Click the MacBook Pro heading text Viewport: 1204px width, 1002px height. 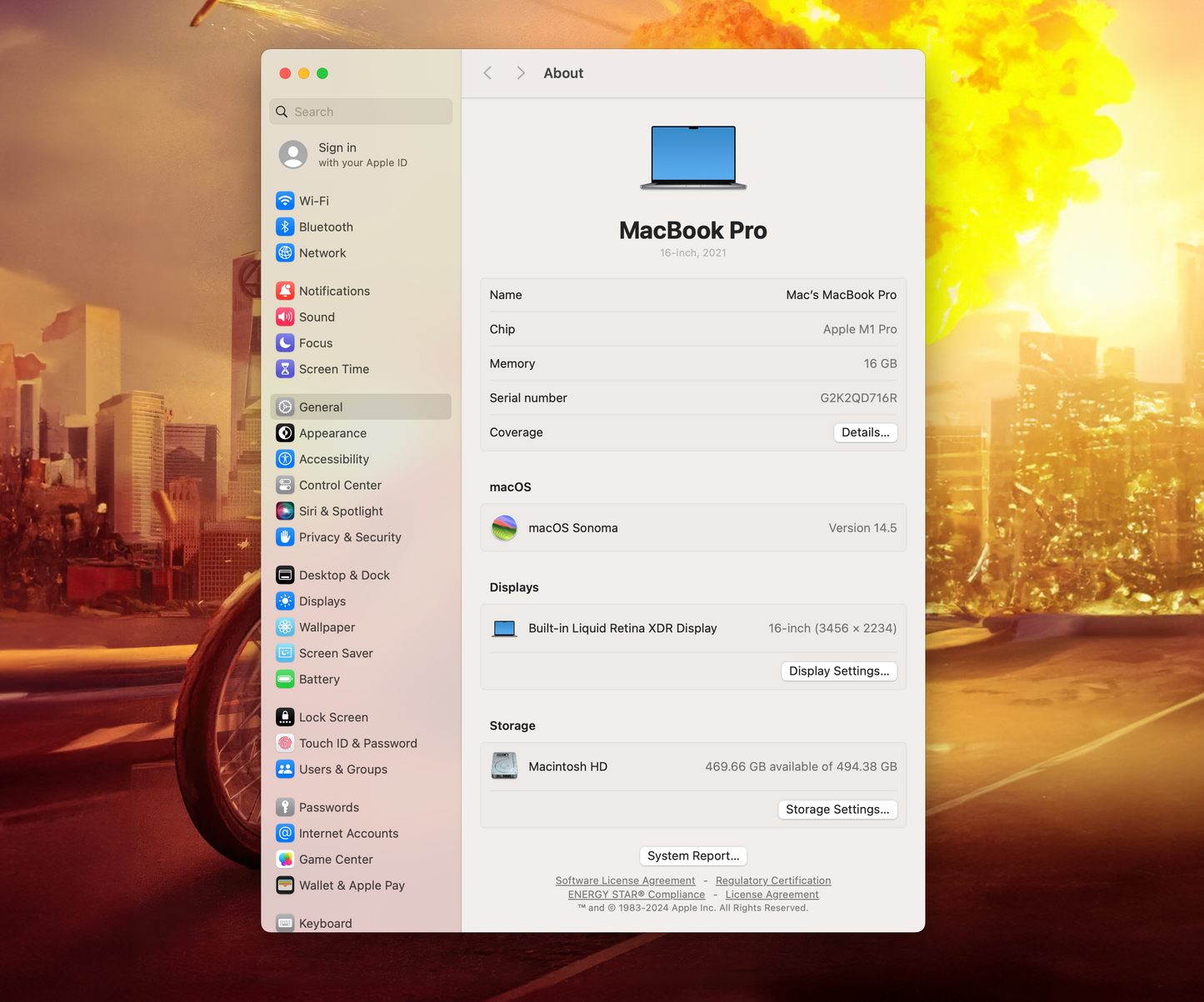(x=693, y=230)
